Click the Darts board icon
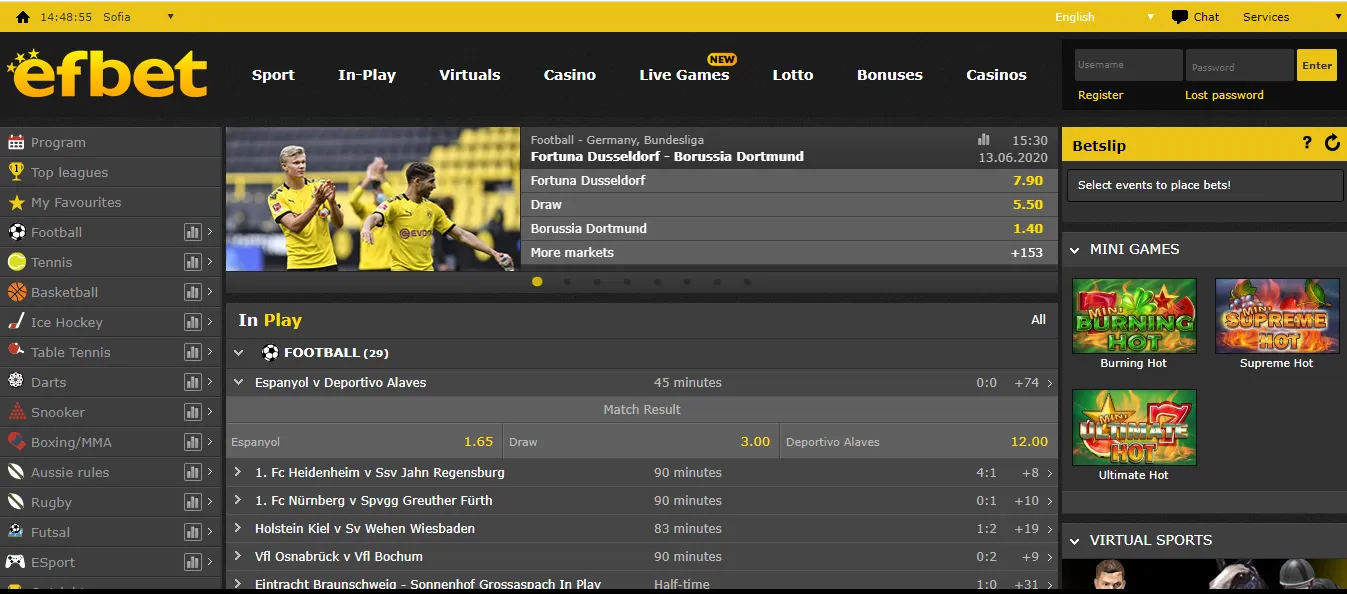Screen dimensions: 1347x594 tap(16, 381)
